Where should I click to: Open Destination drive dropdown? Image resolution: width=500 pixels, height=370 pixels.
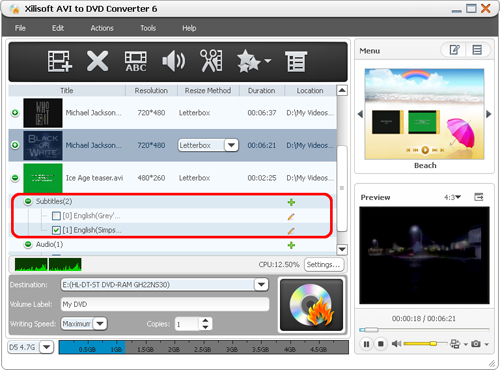tap(261, 285)
